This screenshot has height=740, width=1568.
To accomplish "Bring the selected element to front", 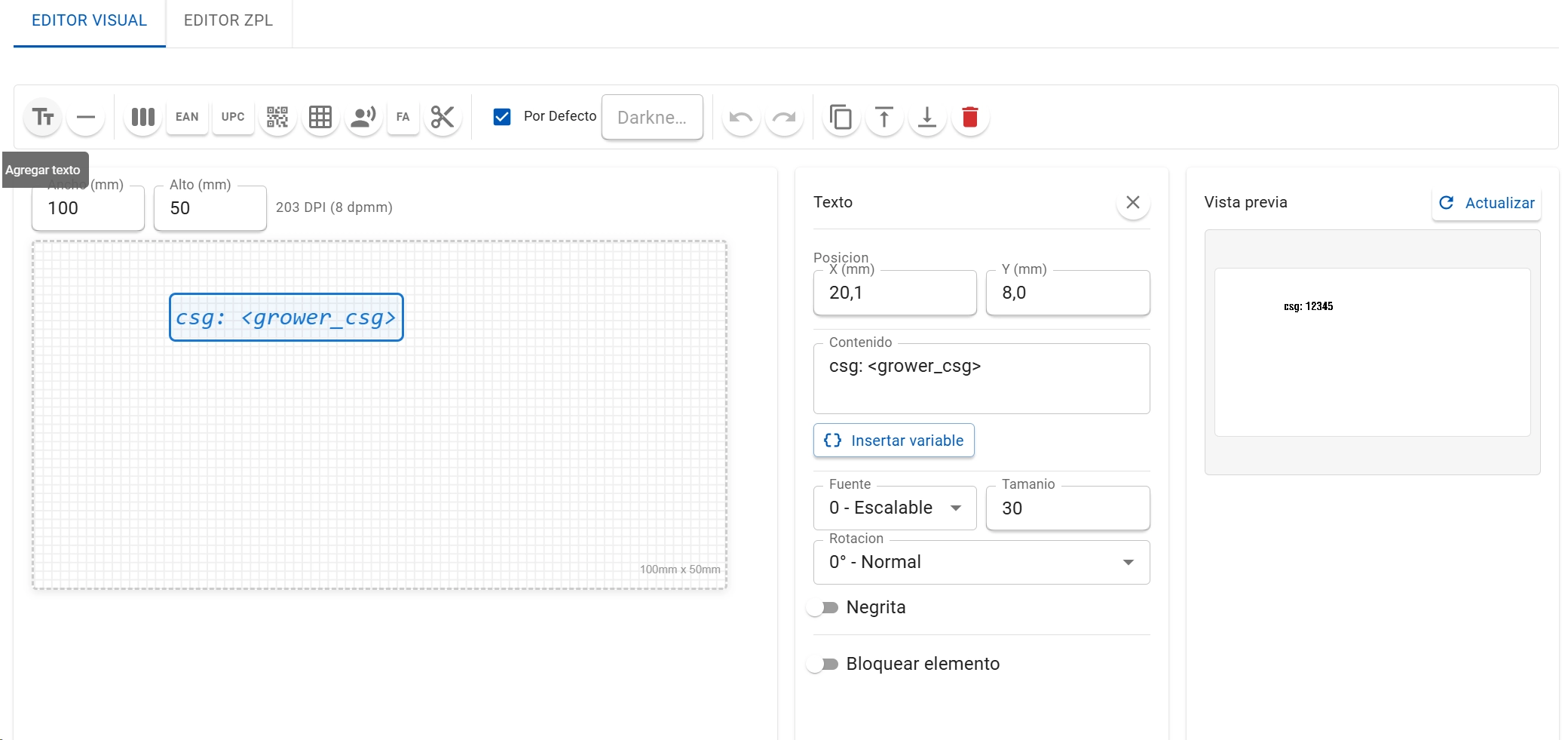I will point(884,117).
